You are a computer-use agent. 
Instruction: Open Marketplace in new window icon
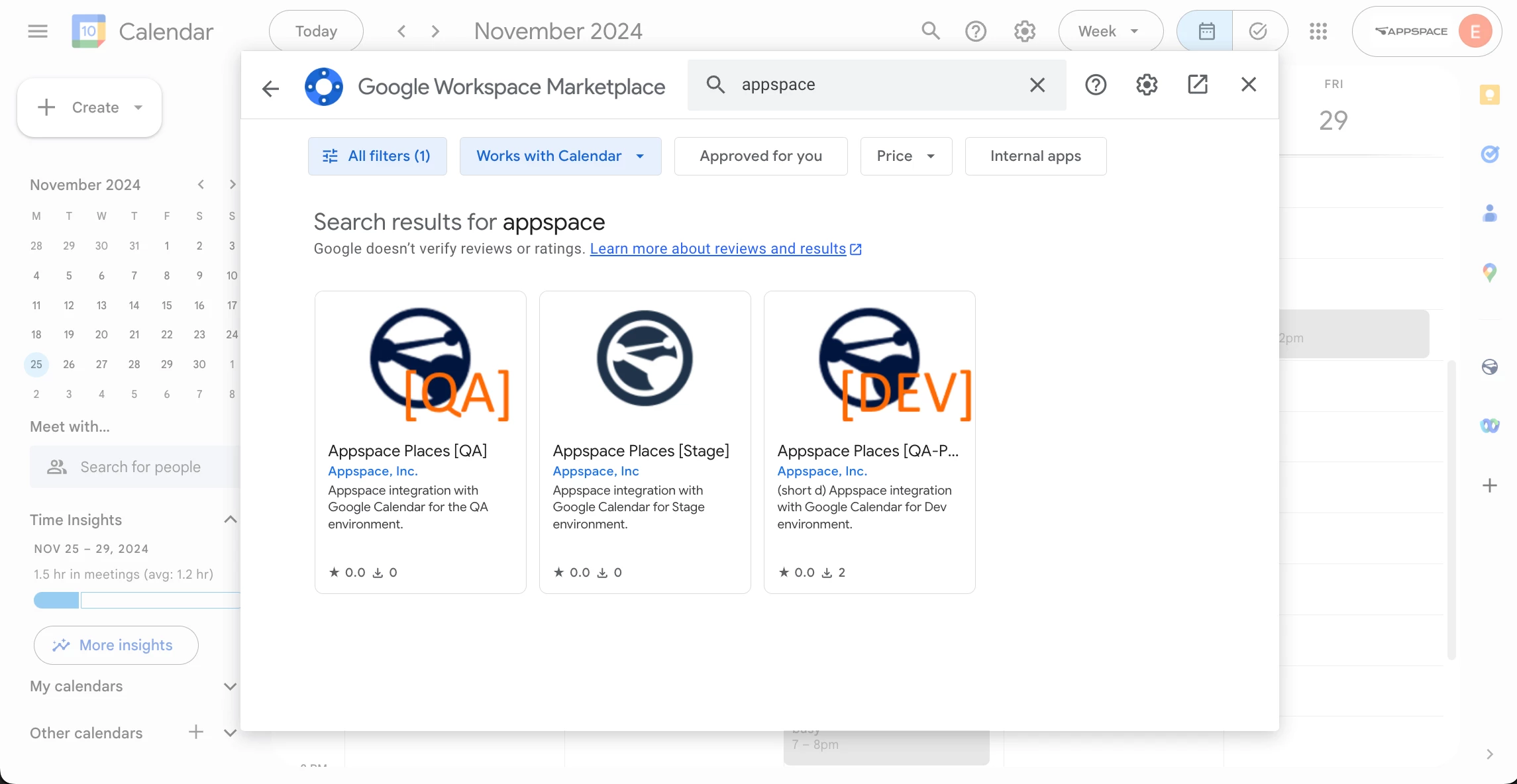(x=1198, y=85)
